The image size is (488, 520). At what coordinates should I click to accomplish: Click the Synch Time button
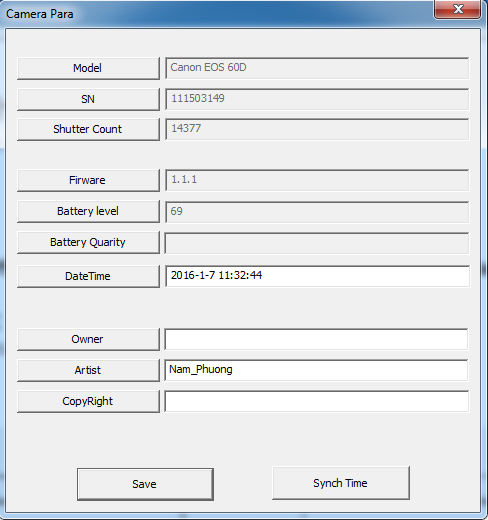click(341, 483)
